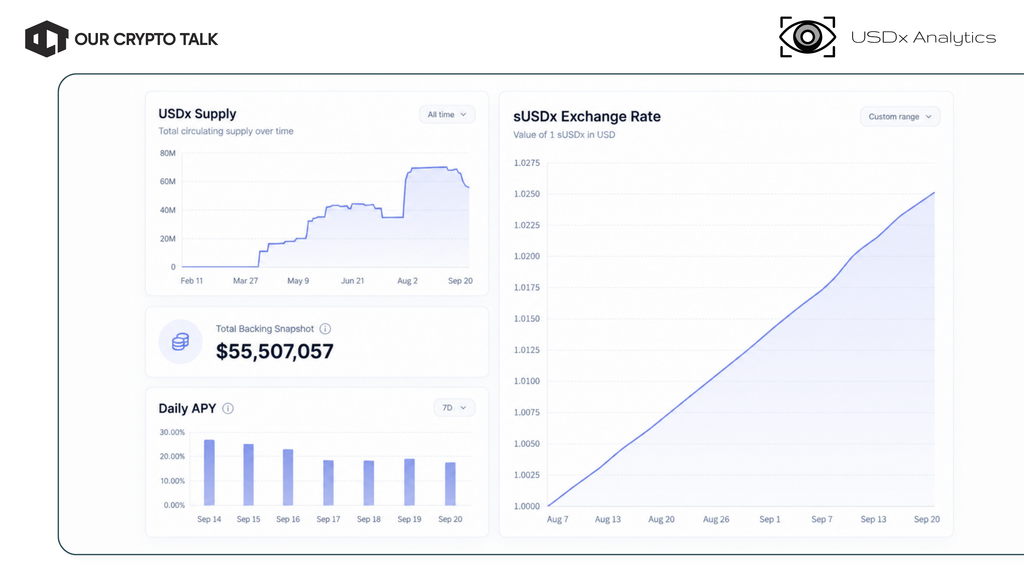
Task: Click the Sep 18 APY bar
Action: click(x=369, y=483)
